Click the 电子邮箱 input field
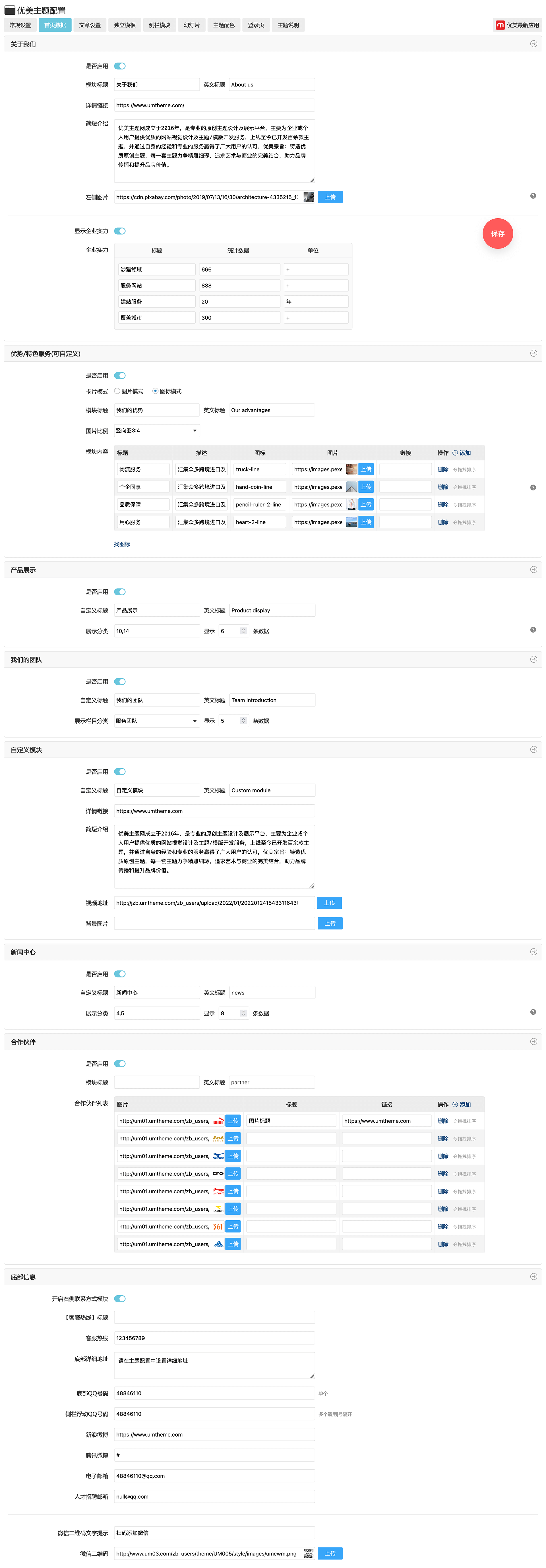546x1568 pixels. [x=214, y=1476]
